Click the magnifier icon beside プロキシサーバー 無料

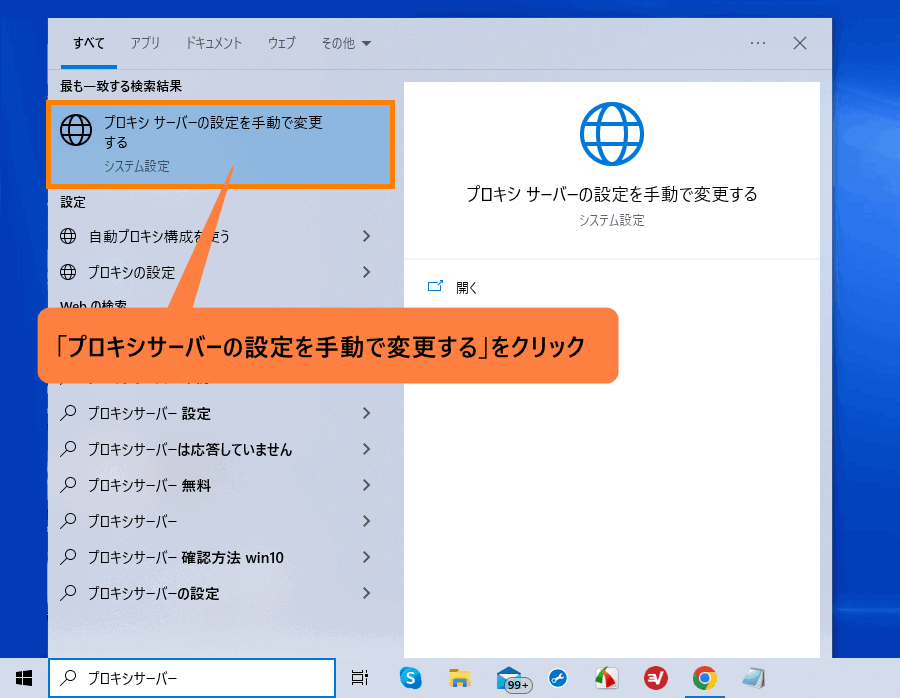pos(69,485)
